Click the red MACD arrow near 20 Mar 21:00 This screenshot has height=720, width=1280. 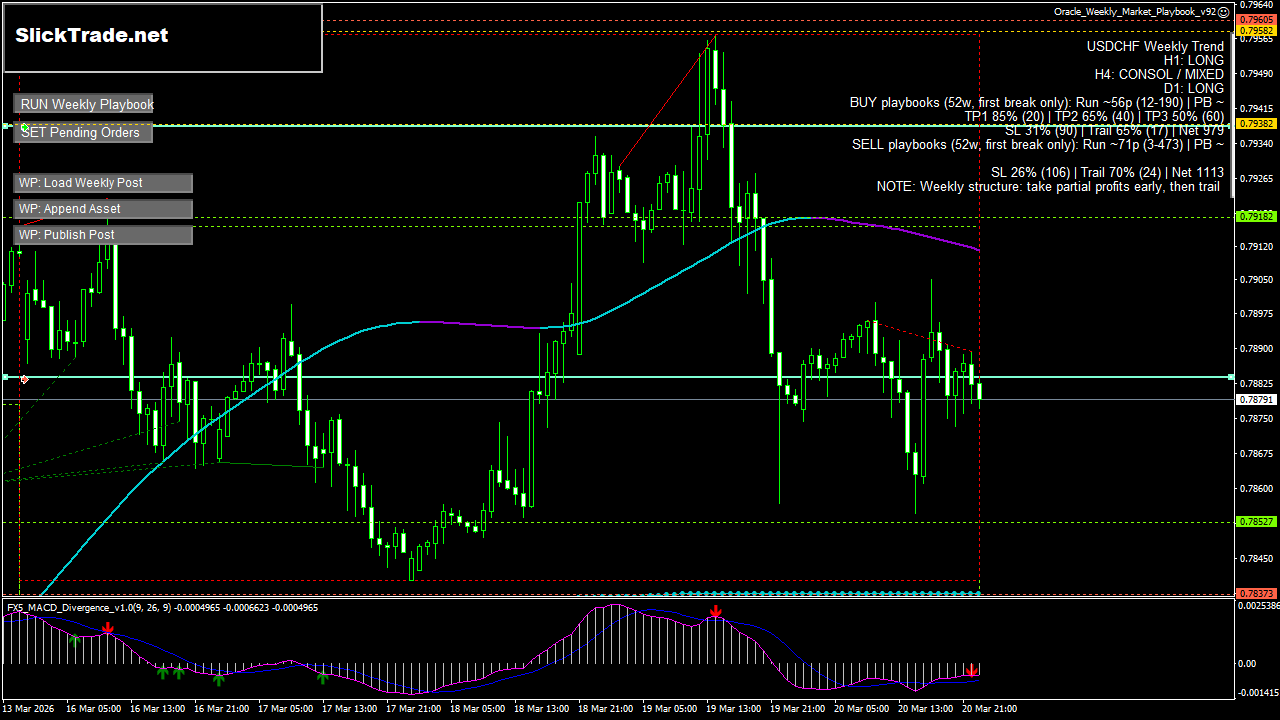[x=971, y=670]
